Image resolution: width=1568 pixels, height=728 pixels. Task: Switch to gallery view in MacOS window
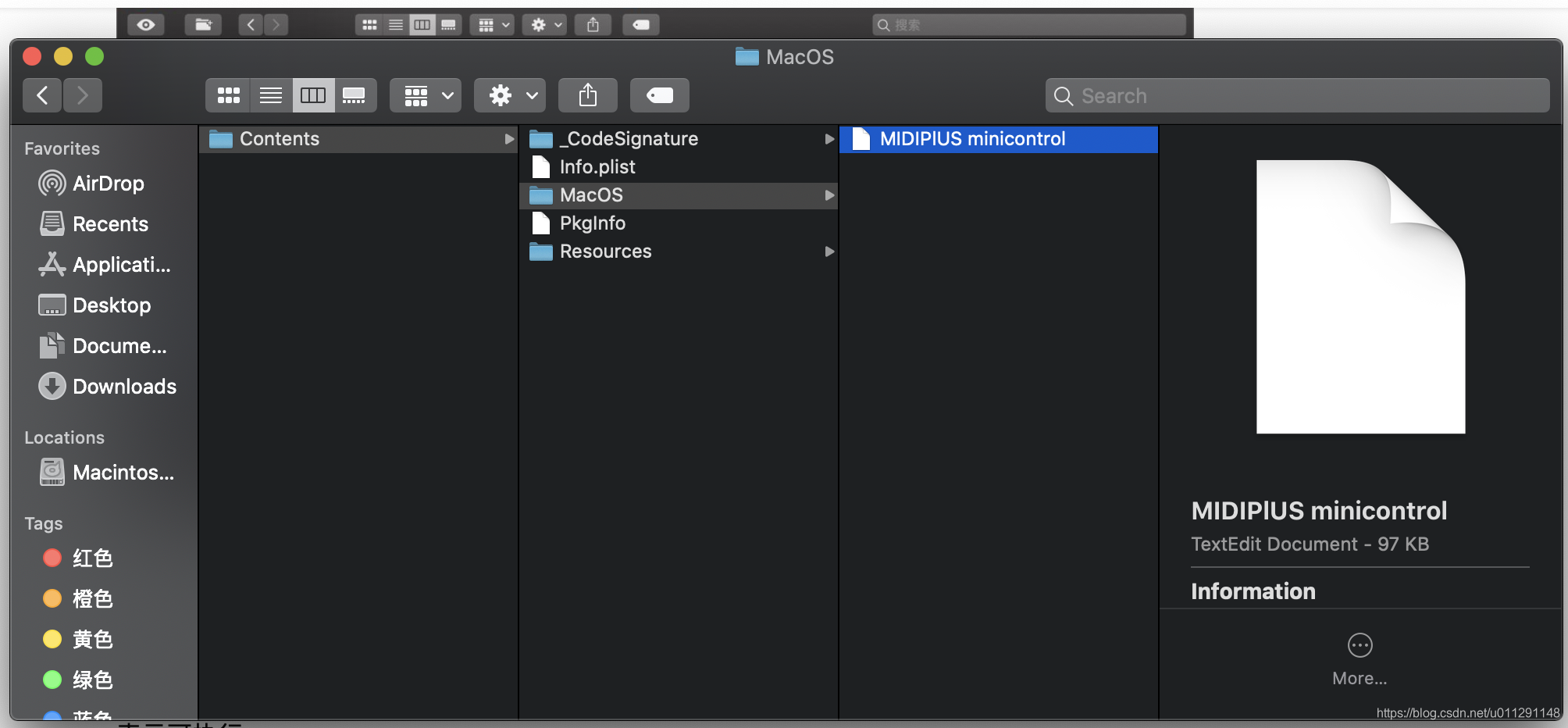click(x=355, y=95)
